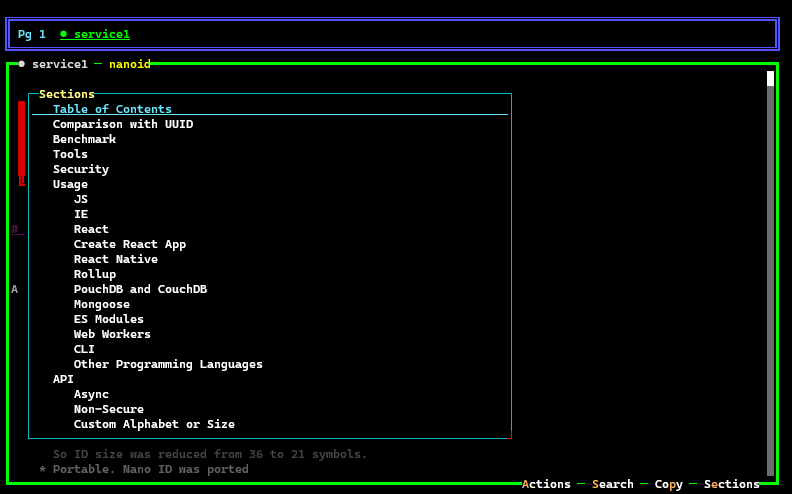Go to the Mongoose subsection
Screen dimensions: 792x494
coord(102,305)
